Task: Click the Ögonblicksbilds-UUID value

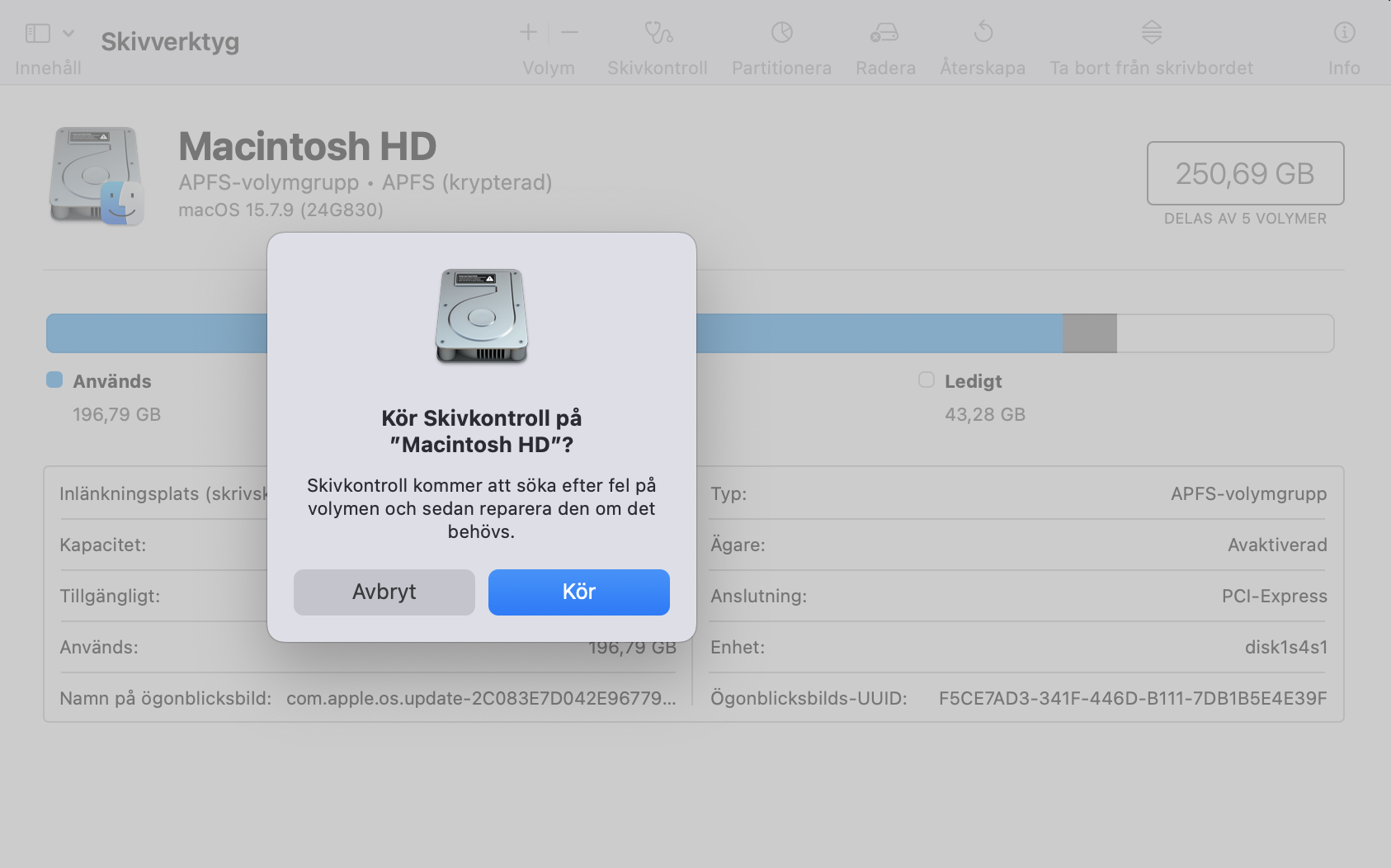Action: pos(1133,698)
